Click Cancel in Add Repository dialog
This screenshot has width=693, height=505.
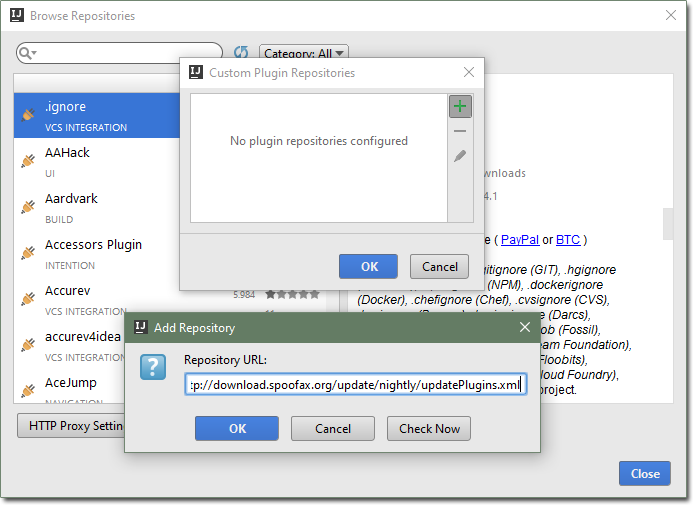click(333, 428)
